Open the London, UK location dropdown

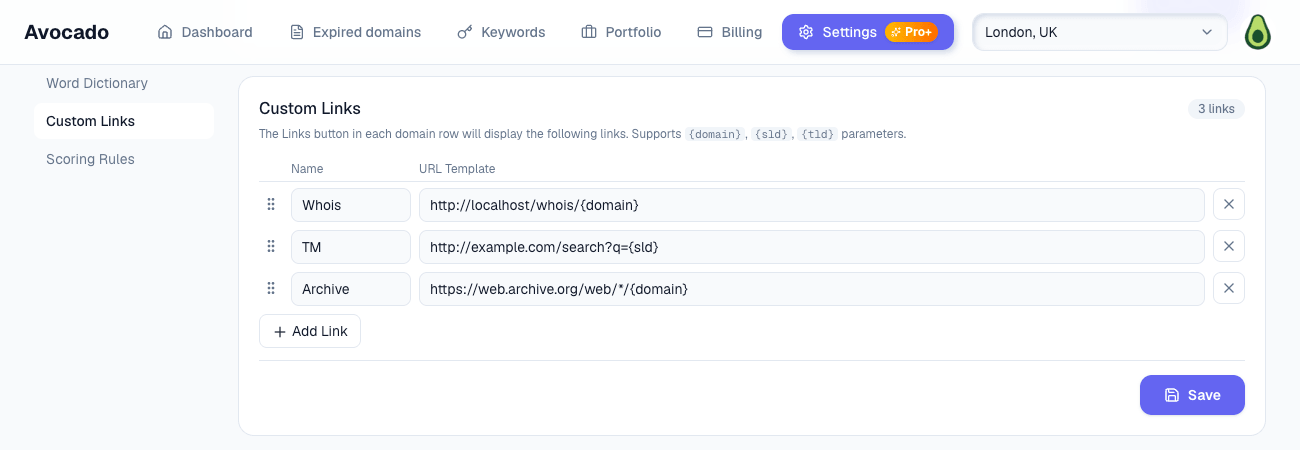[1100, 32]
